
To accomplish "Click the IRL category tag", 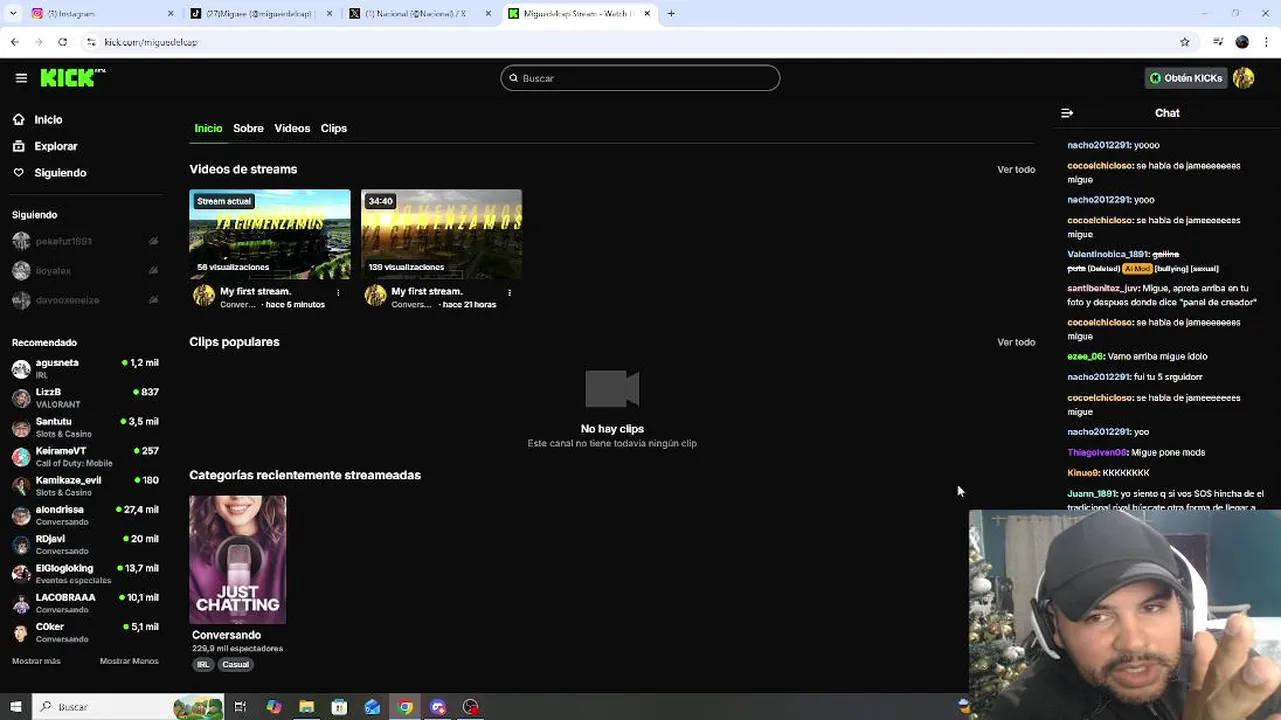I will 203,664.
